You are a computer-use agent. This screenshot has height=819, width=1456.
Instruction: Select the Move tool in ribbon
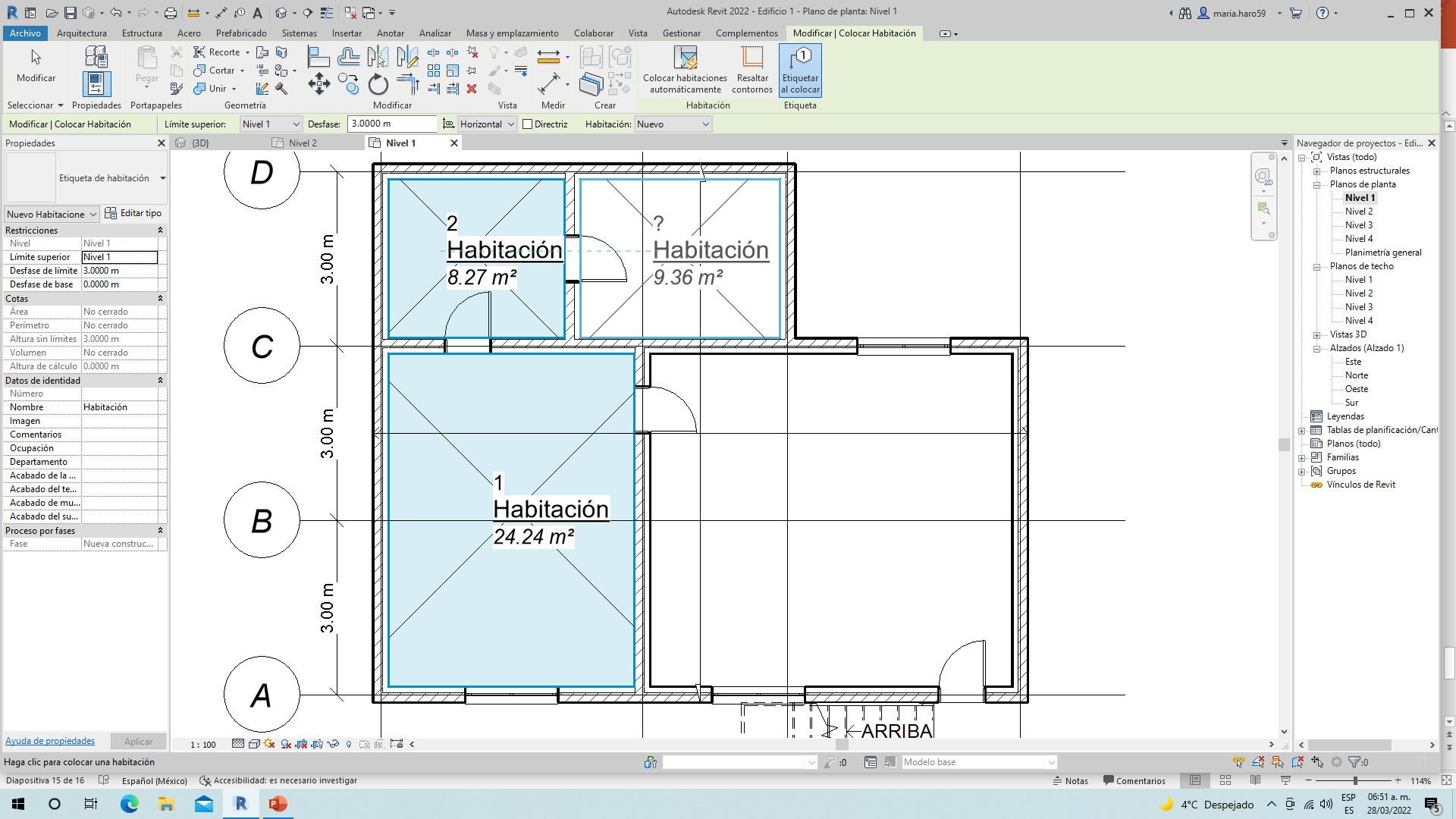click(x=319, y=83)
